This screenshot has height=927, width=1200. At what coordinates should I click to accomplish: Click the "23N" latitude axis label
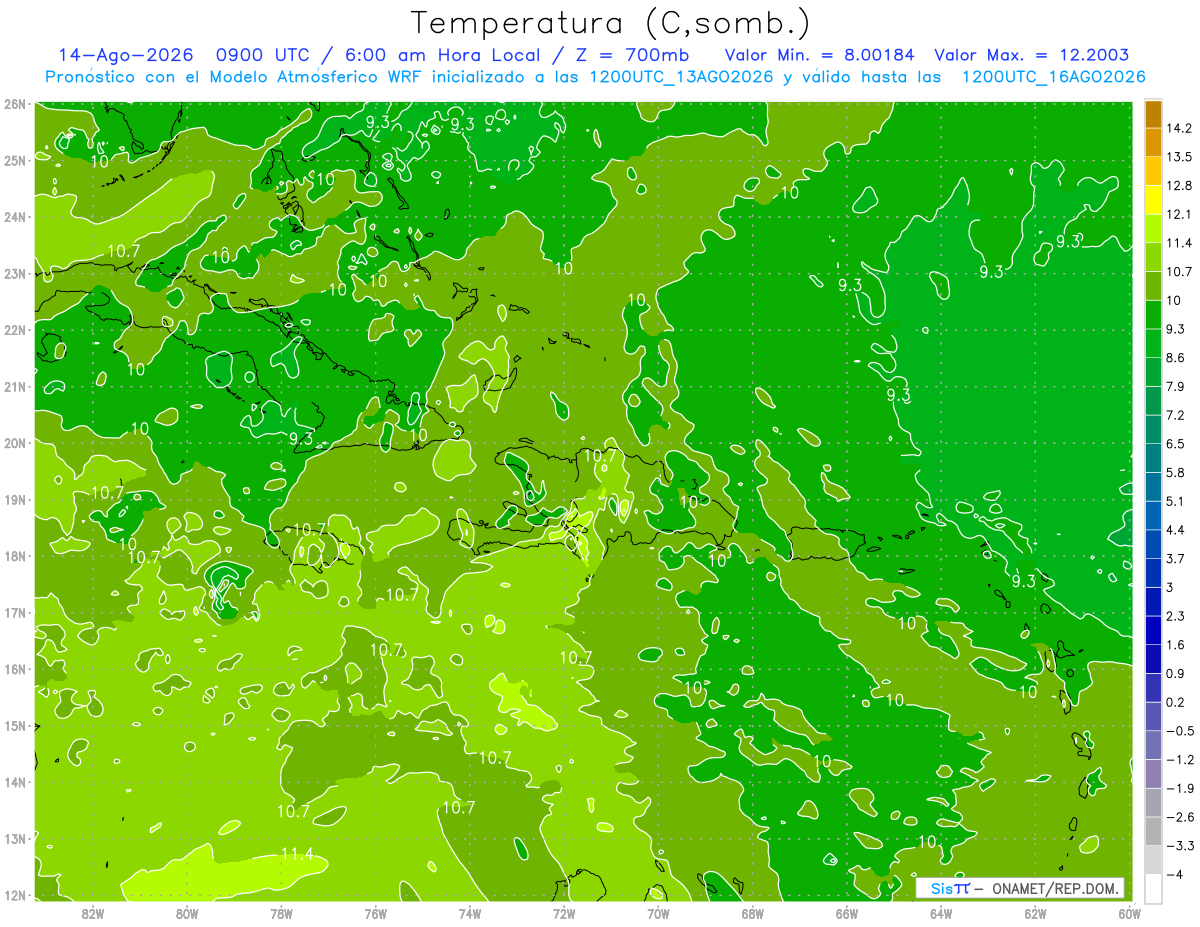pos(15,273)
